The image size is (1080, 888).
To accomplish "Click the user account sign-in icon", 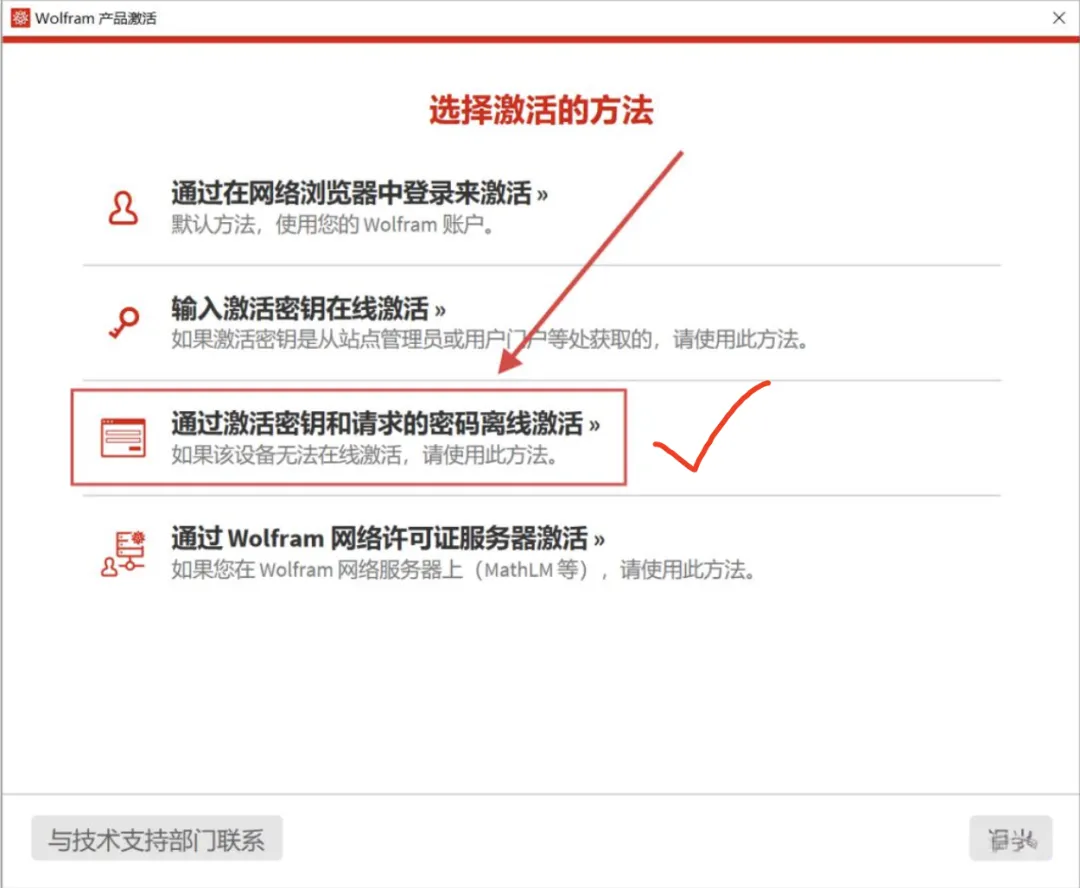I will coord(123,208).
